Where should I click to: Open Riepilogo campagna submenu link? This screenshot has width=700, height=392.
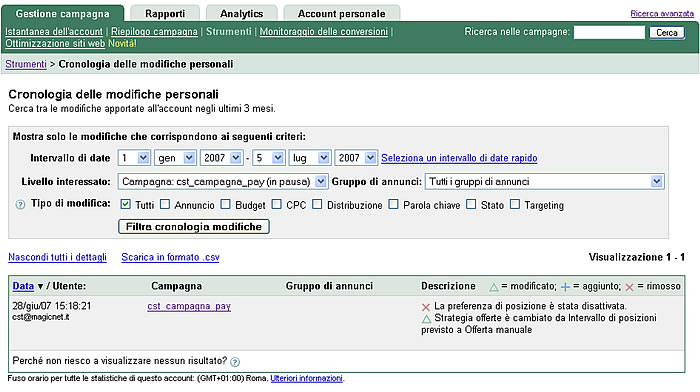click(x=154, y=32)
